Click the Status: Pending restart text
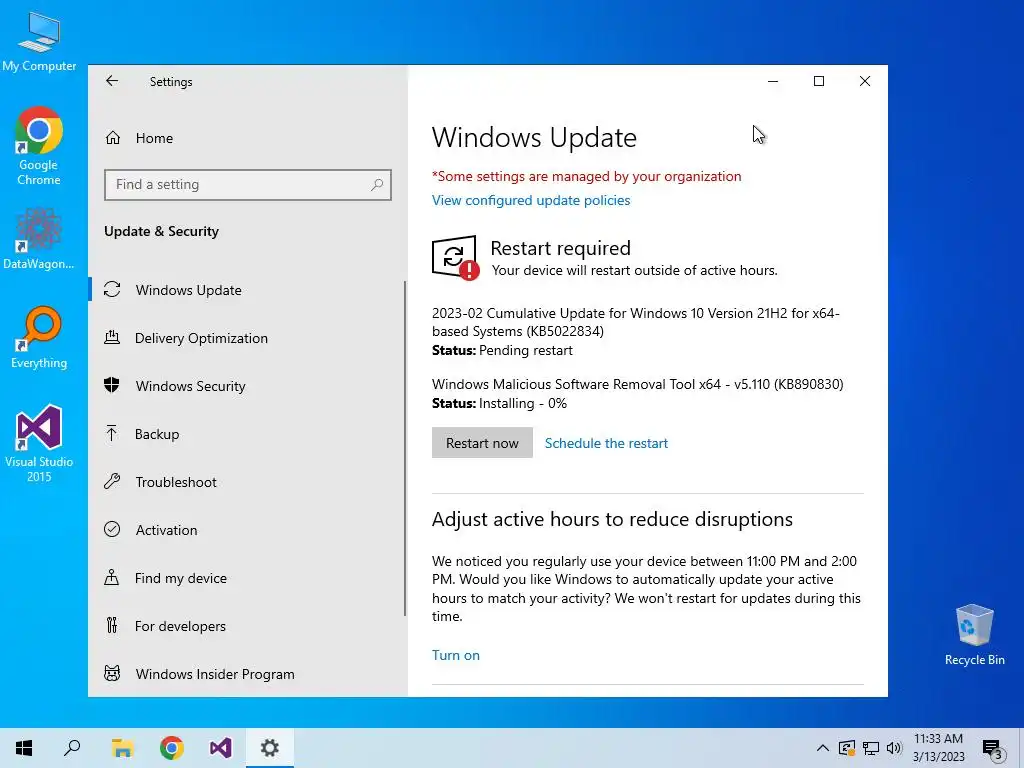This screenshot has height=768, width=1024. click(502, 351)
